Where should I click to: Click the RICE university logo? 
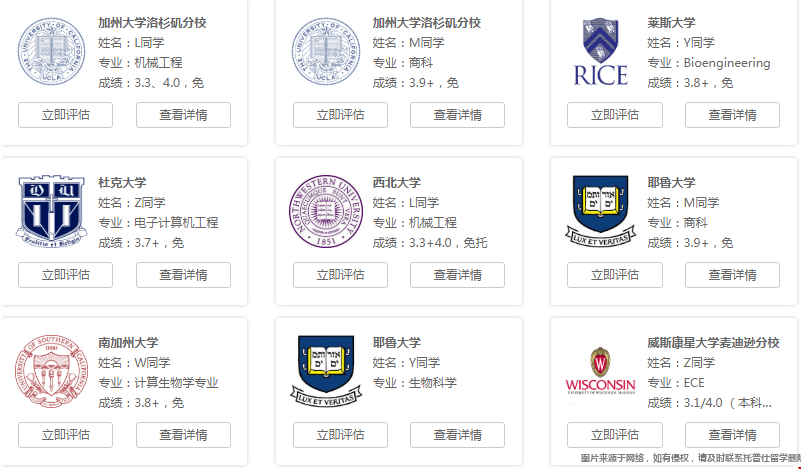(601, 52)
